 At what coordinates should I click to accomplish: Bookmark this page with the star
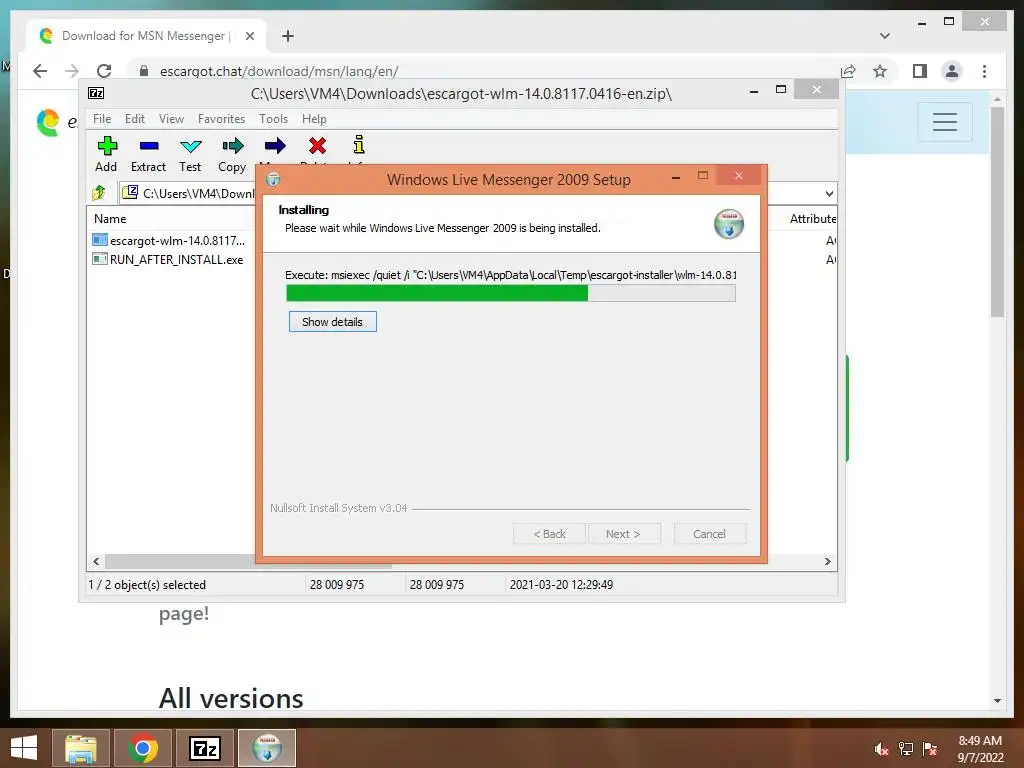click(880, 71)
